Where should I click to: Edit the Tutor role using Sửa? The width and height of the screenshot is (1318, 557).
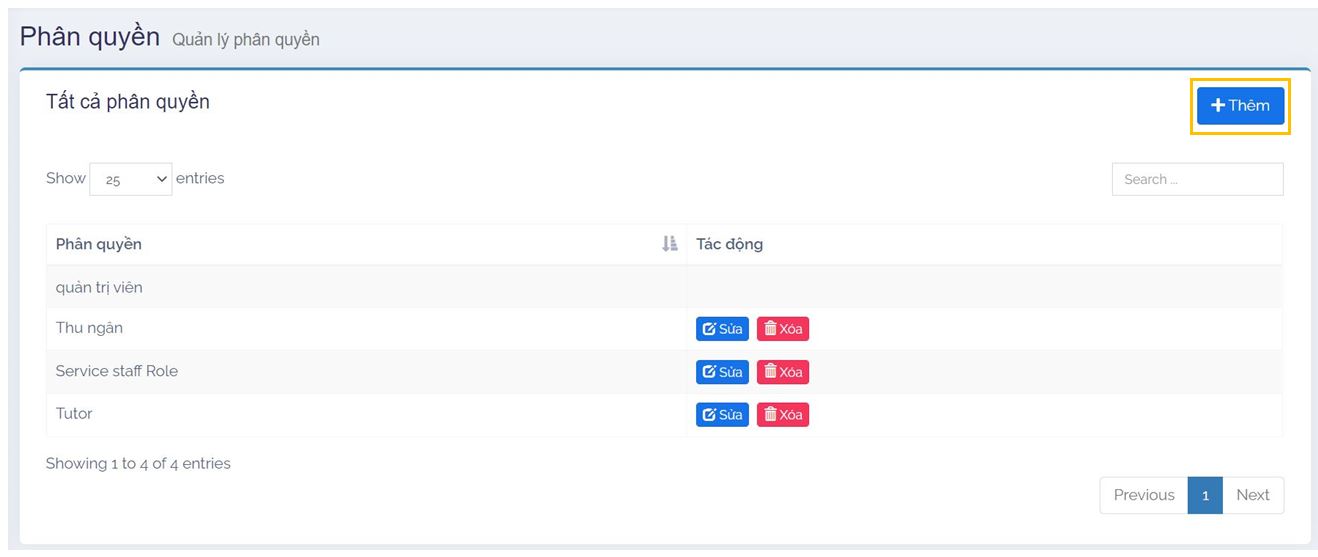(722, 415)
